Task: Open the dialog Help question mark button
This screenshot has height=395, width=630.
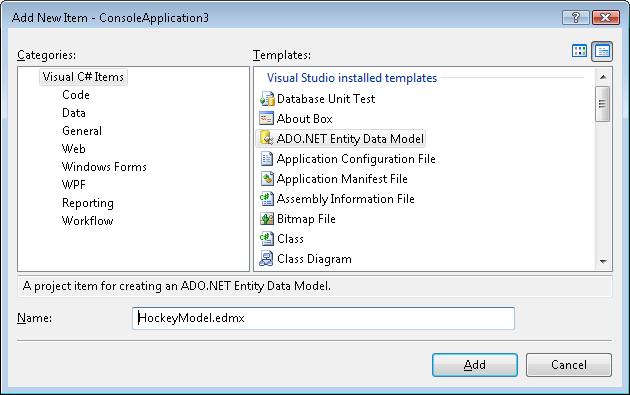Action: [x=576, y=17]
